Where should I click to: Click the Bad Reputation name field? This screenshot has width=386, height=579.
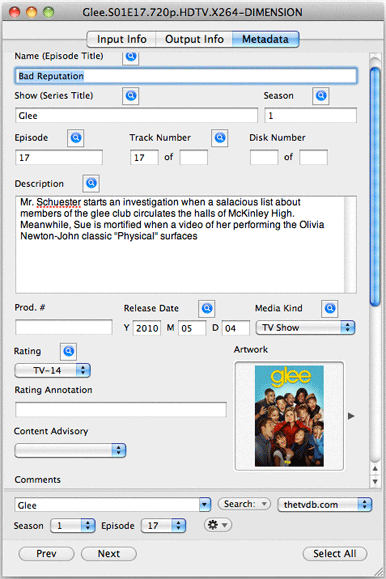click(x=186, y=76)
